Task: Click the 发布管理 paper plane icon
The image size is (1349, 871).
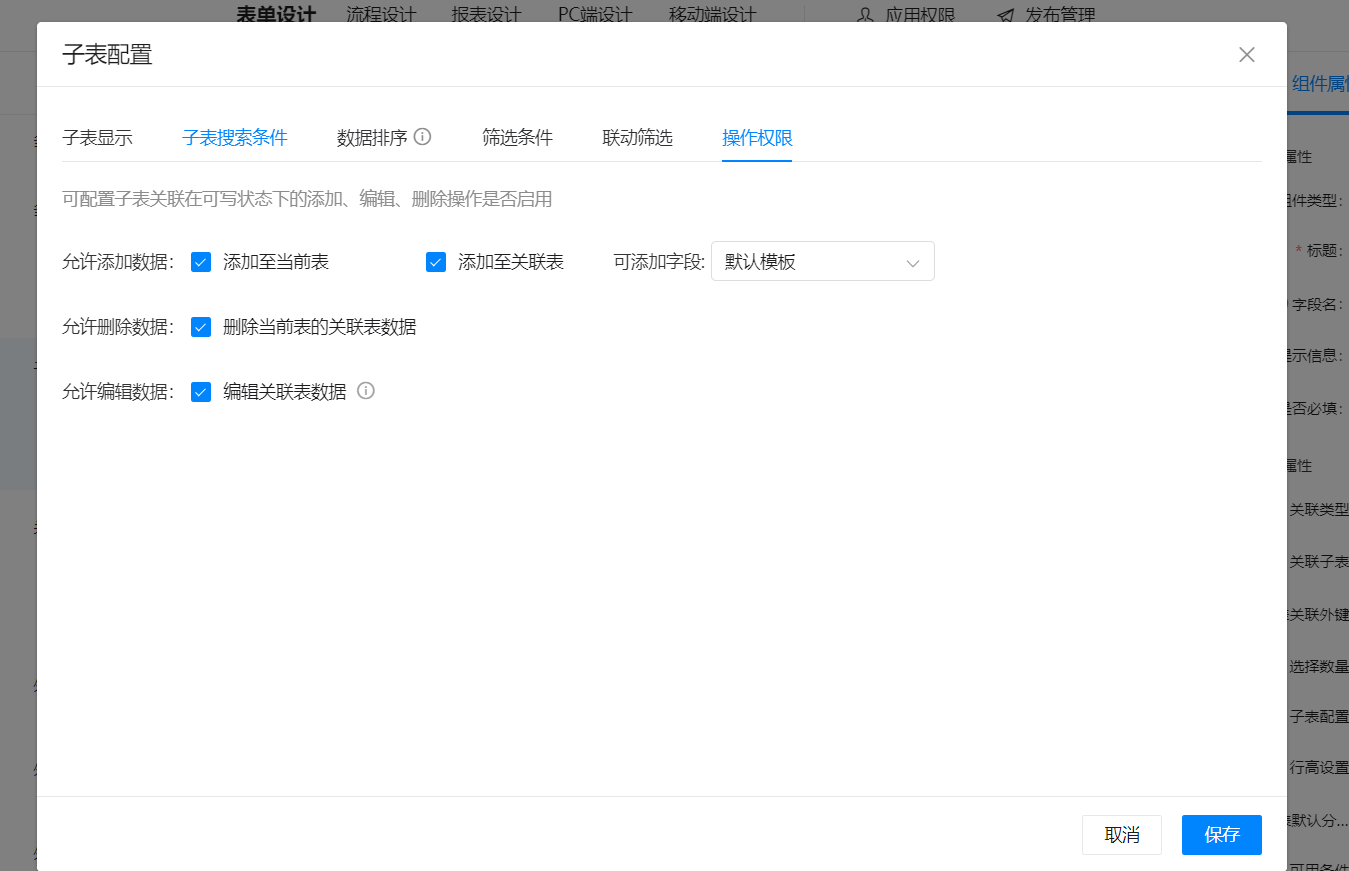Action: pyautogui.click(x=1005, y=15)
